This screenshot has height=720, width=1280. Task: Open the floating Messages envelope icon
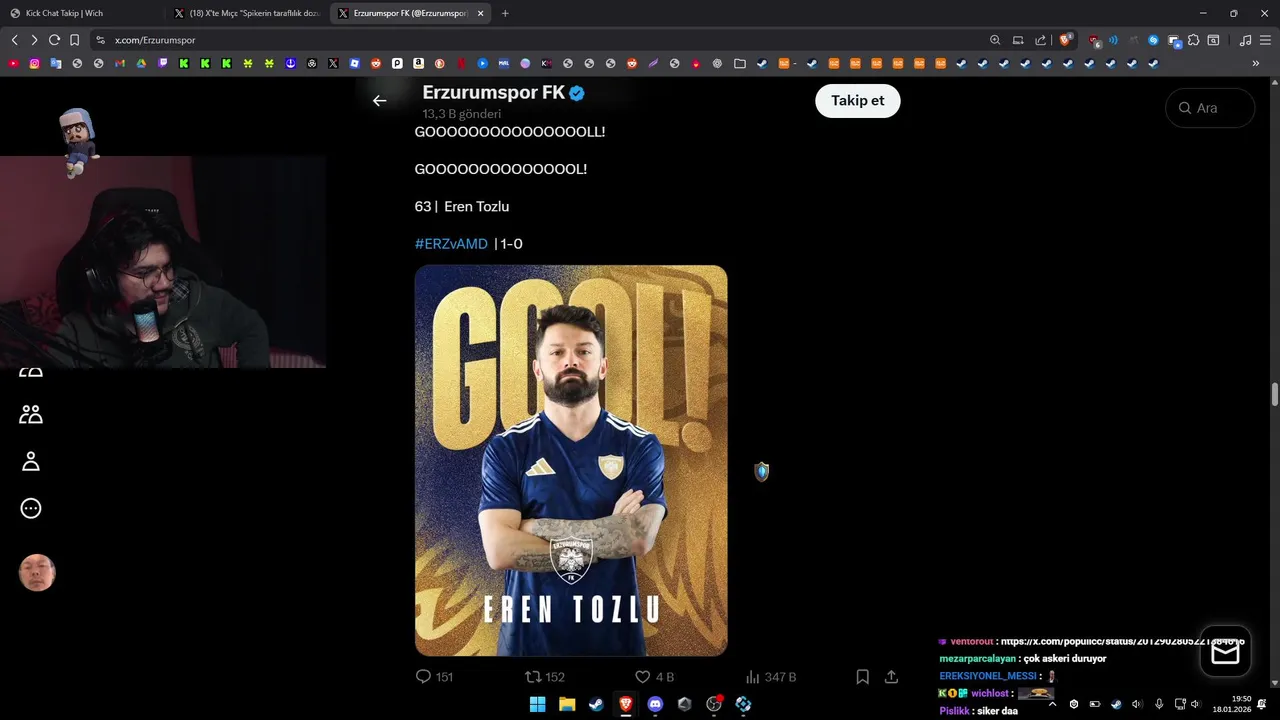(1225, 652)
